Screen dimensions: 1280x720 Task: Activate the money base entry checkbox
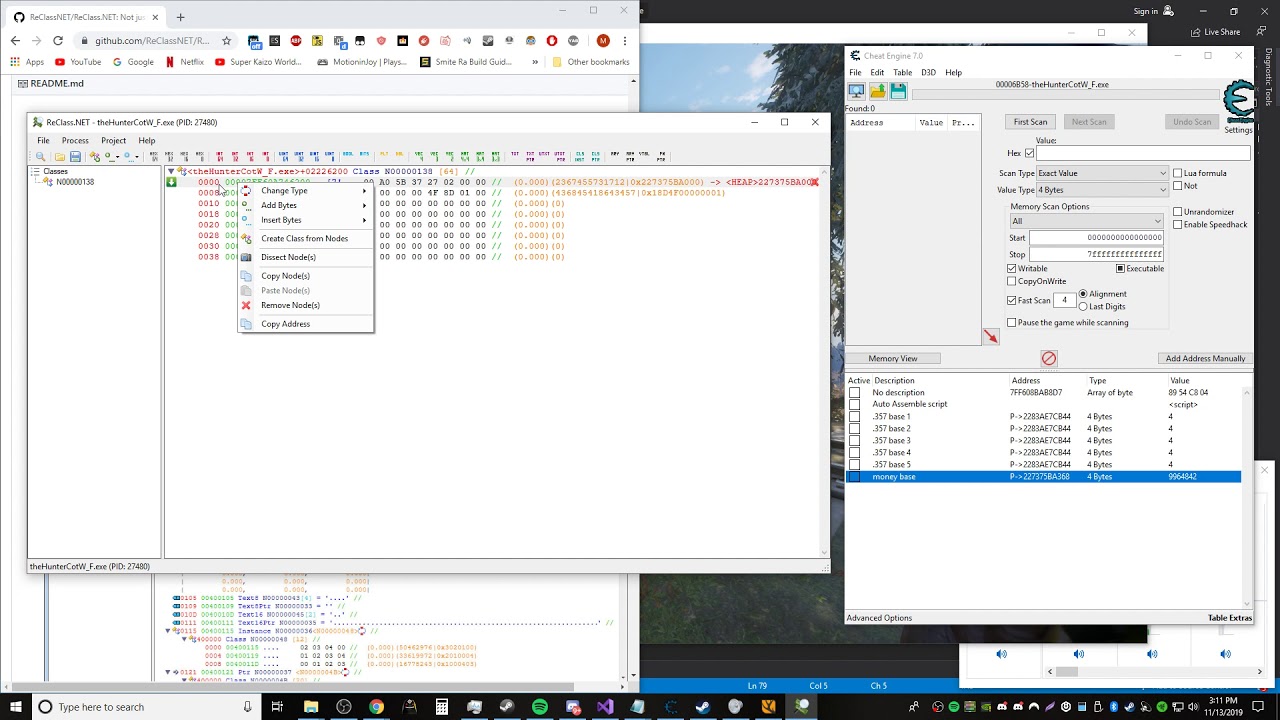pos(854,477)
